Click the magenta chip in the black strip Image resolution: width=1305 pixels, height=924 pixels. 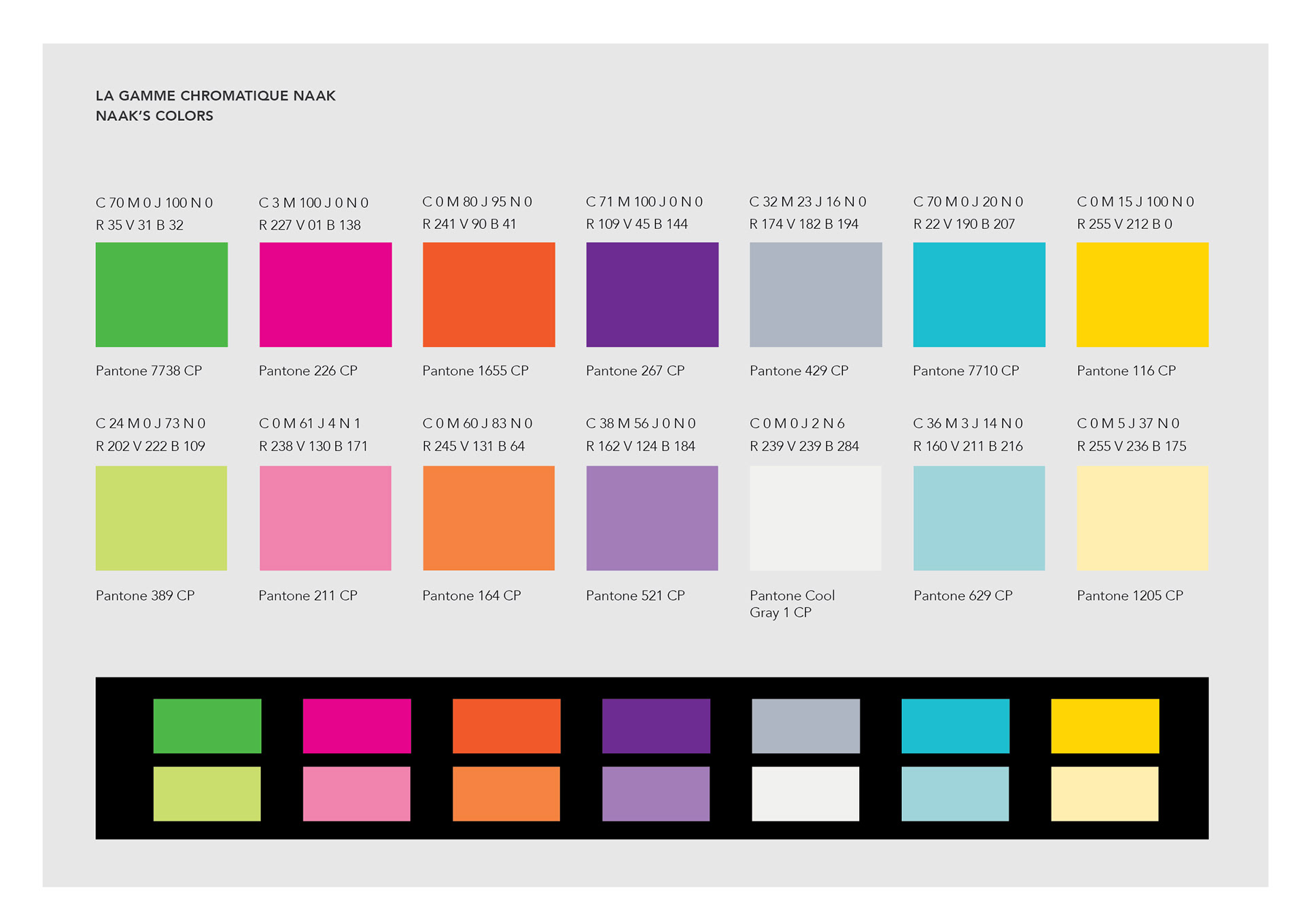pyautogui.click(x=357, y=726)
